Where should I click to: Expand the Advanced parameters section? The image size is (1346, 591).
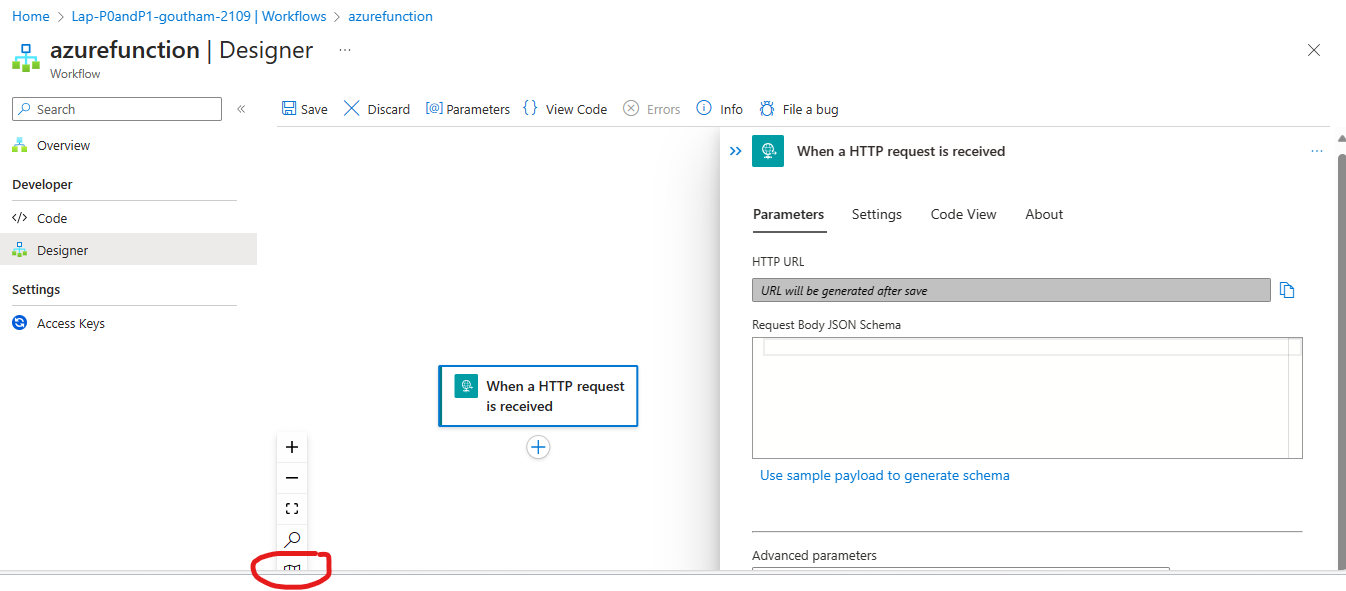815,555
